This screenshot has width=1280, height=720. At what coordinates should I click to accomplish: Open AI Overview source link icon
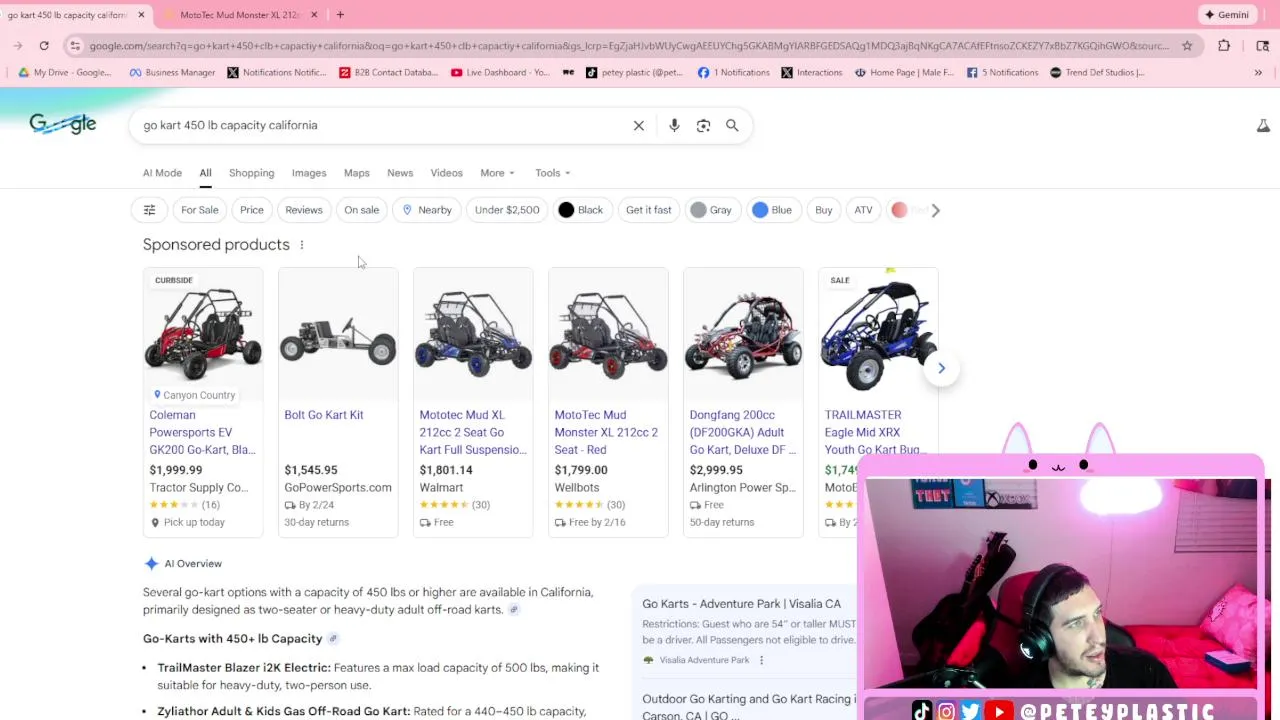pos(513,610)
